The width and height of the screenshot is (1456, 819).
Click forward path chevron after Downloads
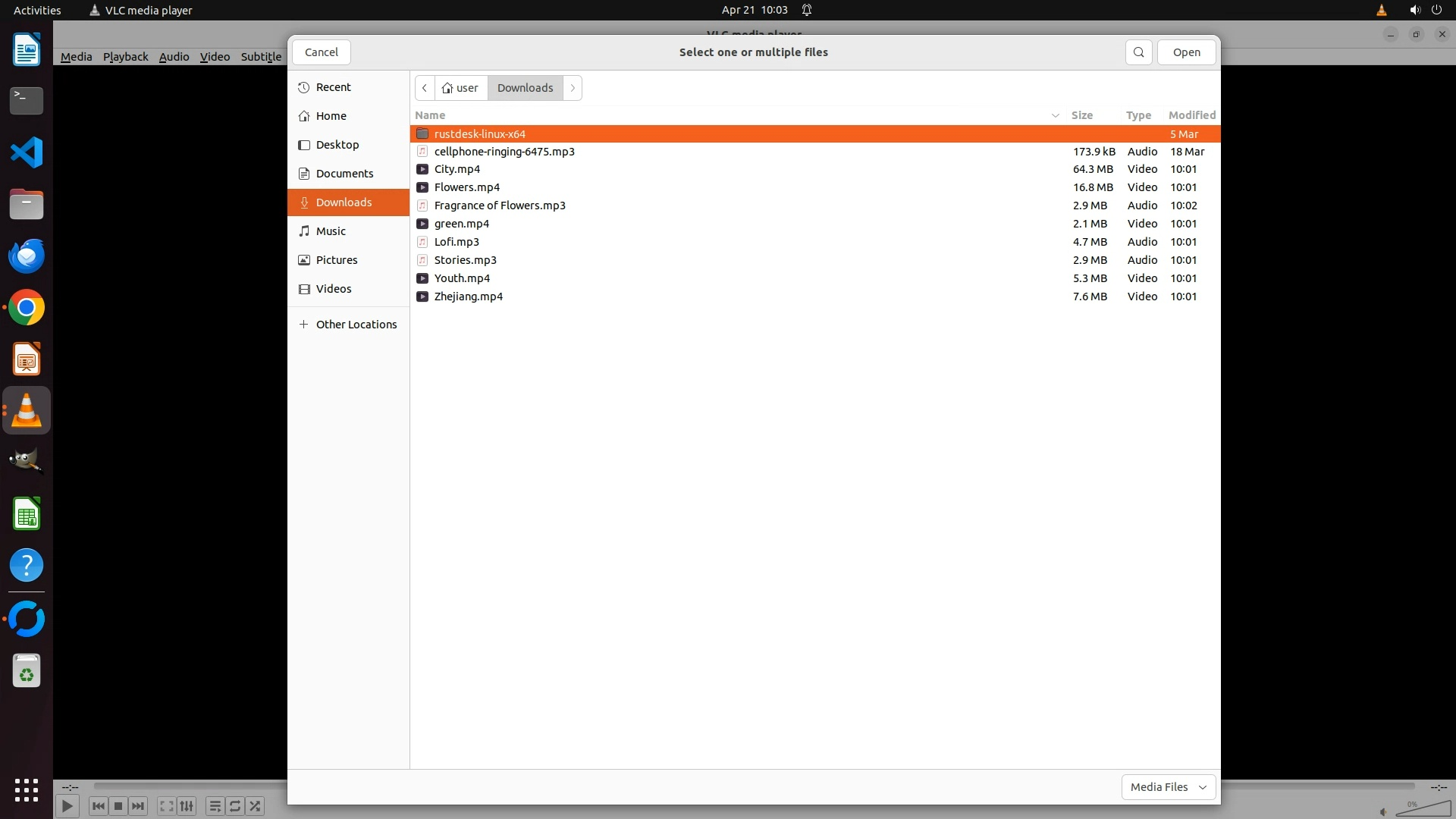pyautogui.click(x=573, y=88)
